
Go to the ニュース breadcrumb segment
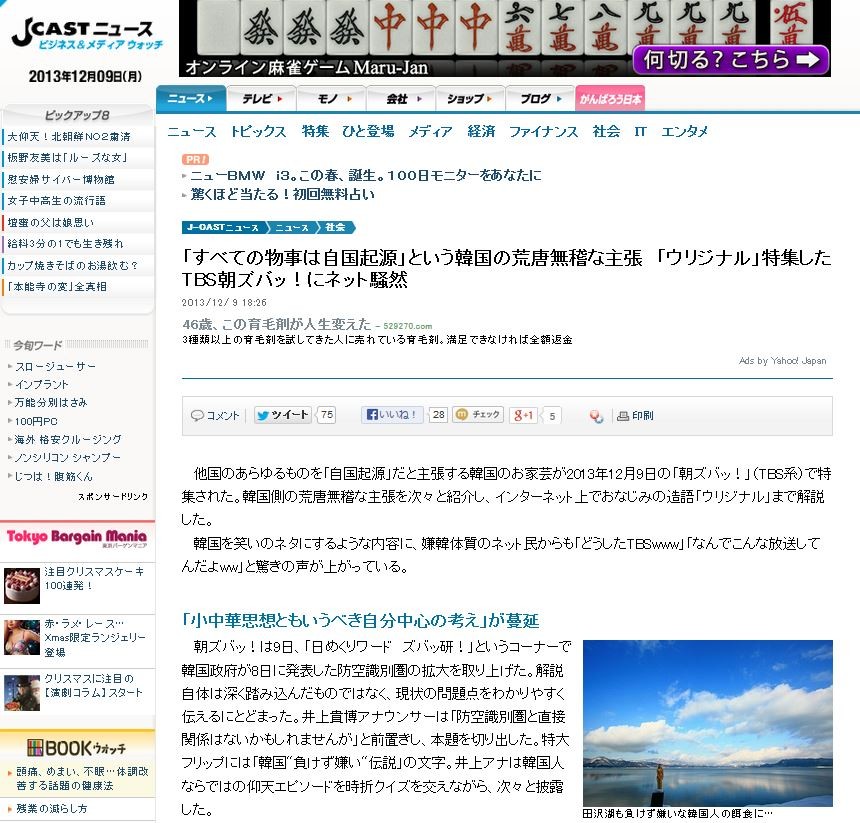(x=292, y=228)
